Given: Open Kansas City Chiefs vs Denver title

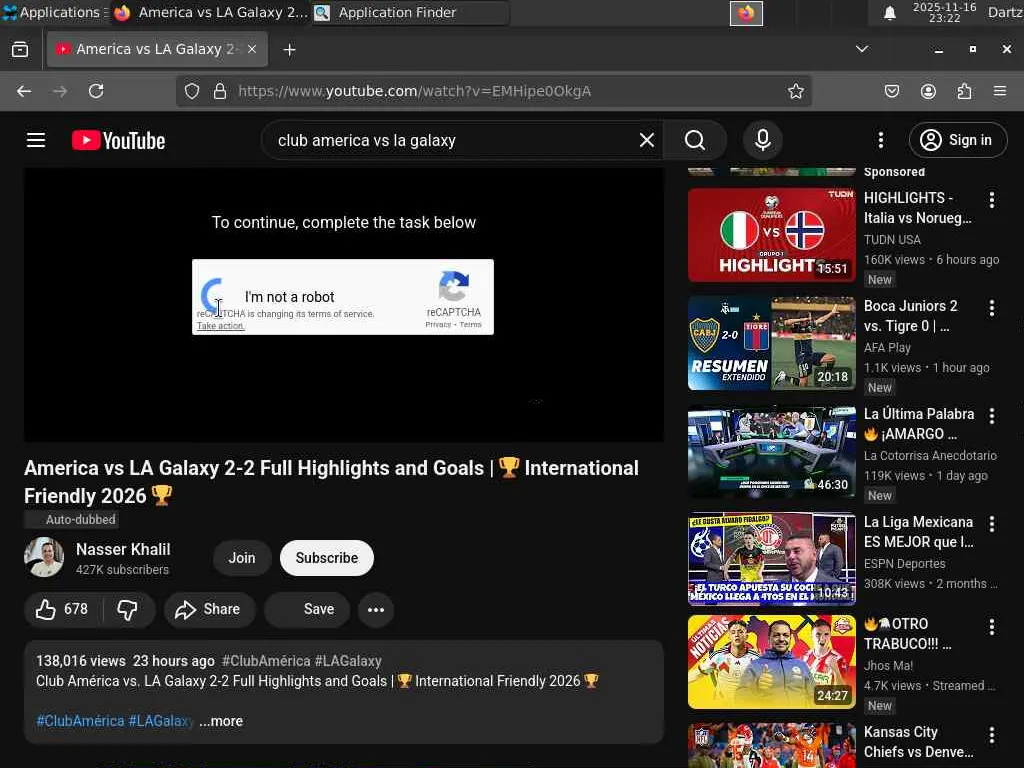Looking at the screenshot, I should 919,742.
